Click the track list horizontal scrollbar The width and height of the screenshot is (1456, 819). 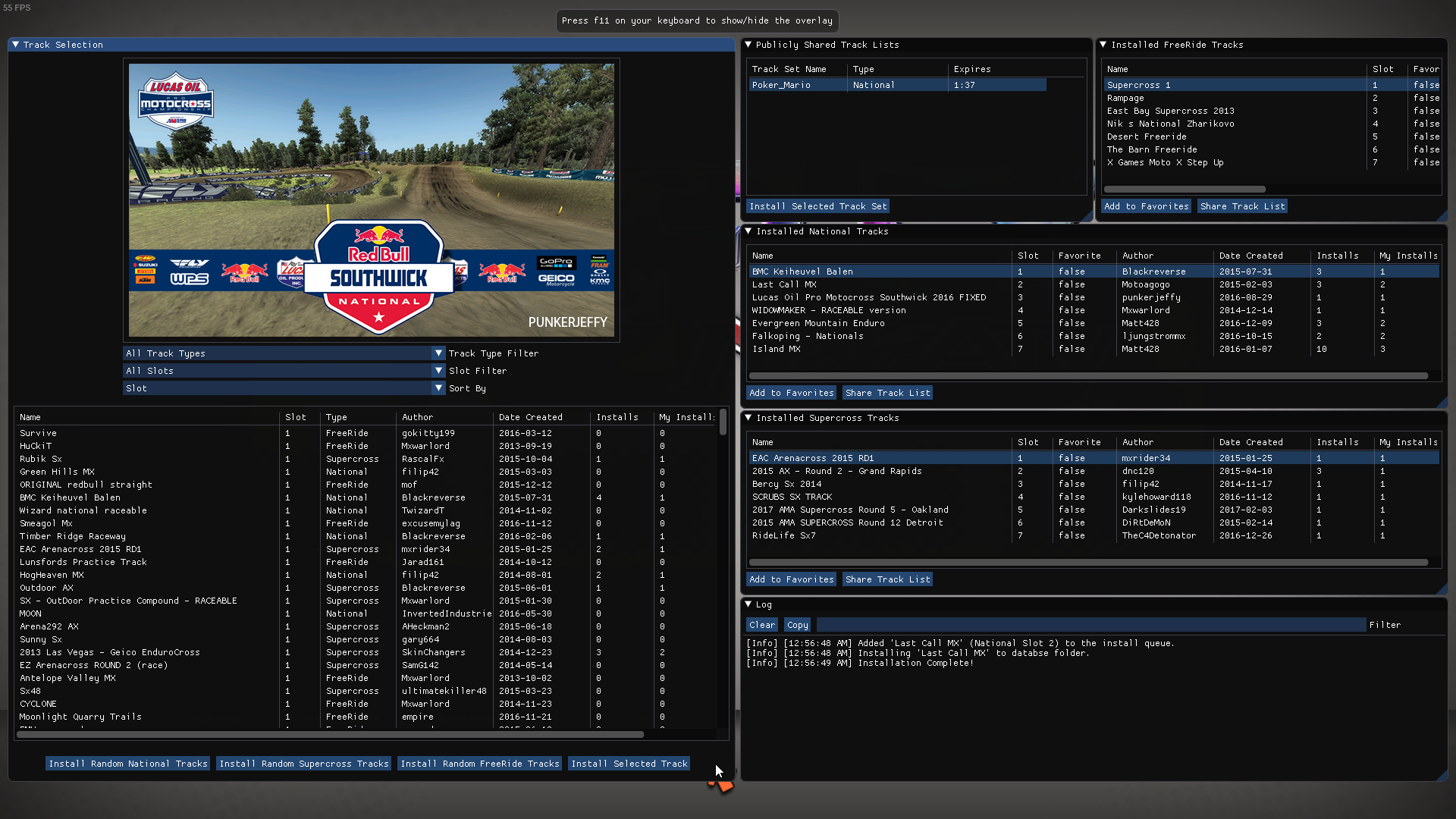(x=330, y=734)
